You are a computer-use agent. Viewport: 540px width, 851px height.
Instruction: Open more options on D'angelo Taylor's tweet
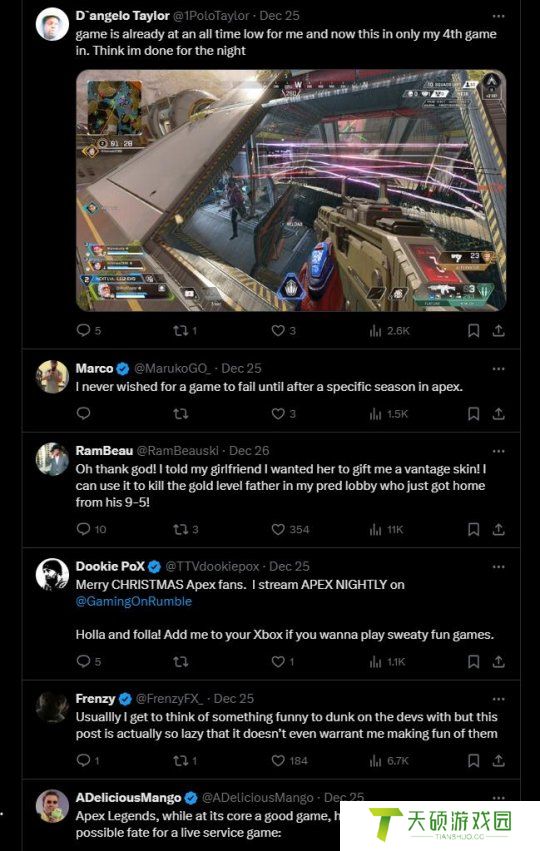coord(498,16)
